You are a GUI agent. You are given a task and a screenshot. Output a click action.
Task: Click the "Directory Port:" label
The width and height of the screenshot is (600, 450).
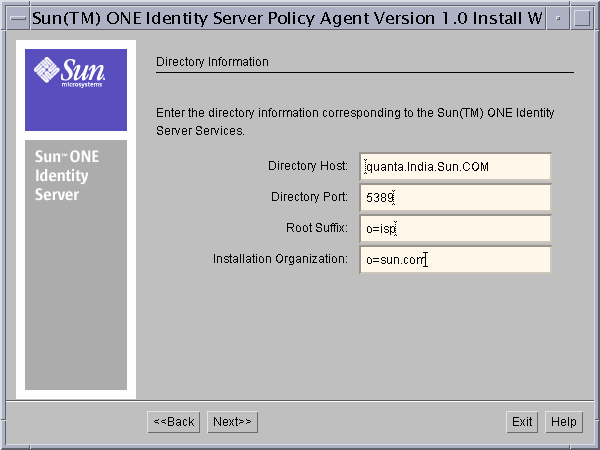(309, 197)
